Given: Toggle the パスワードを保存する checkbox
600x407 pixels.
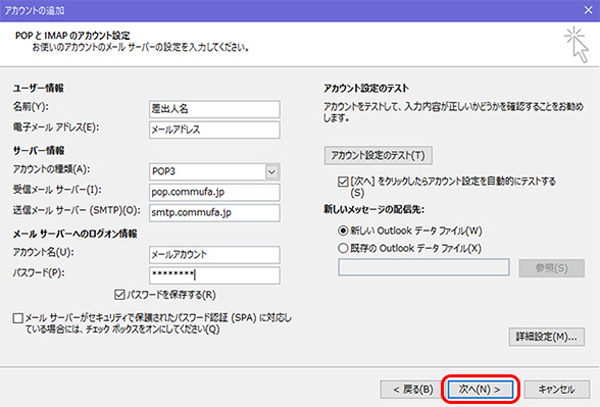Looking at the screenshot, I should pyautogui.click(x=121, y=296).
